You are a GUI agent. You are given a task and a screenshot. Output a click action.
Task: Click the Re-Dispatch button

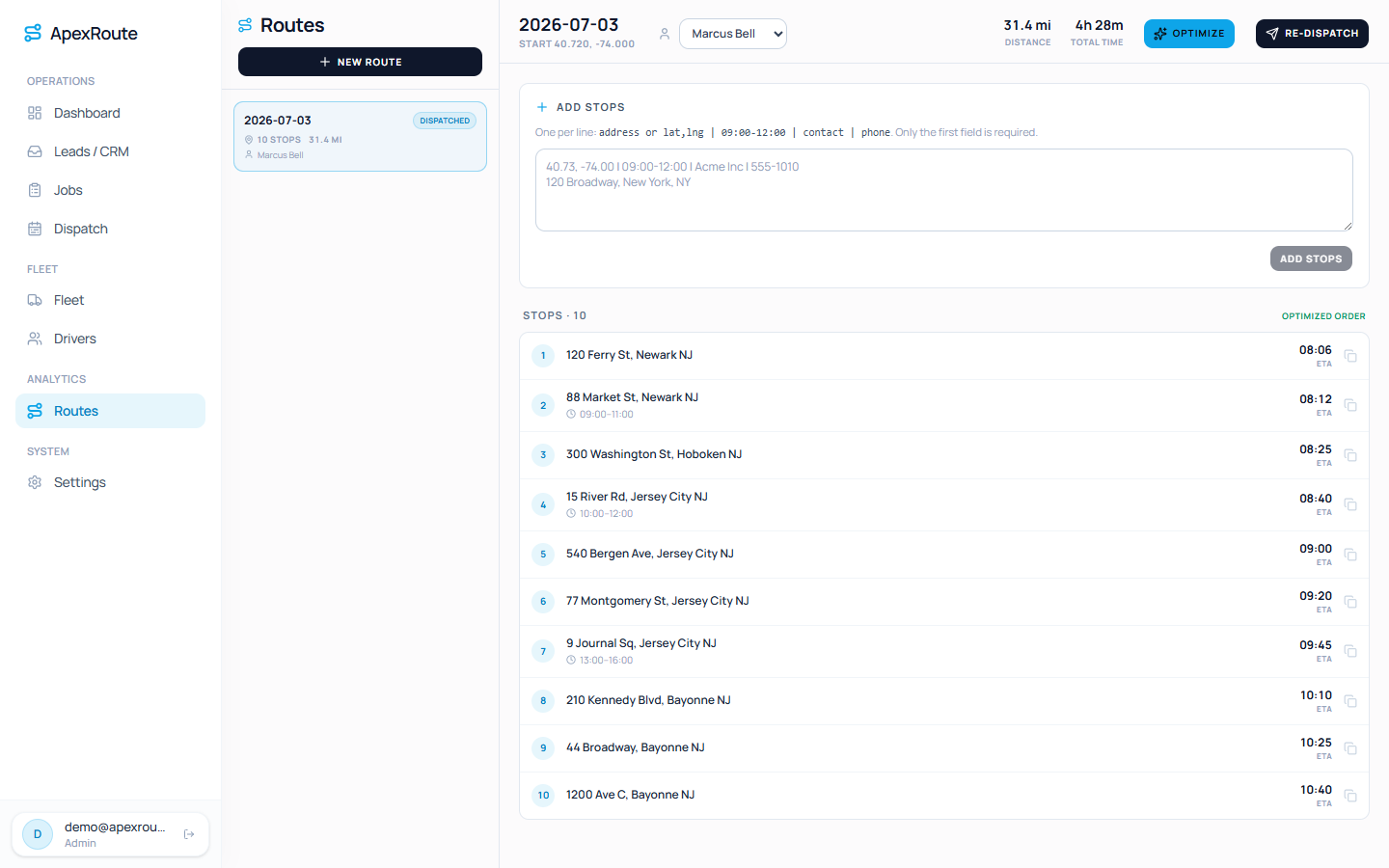[x=1312, y=34]
